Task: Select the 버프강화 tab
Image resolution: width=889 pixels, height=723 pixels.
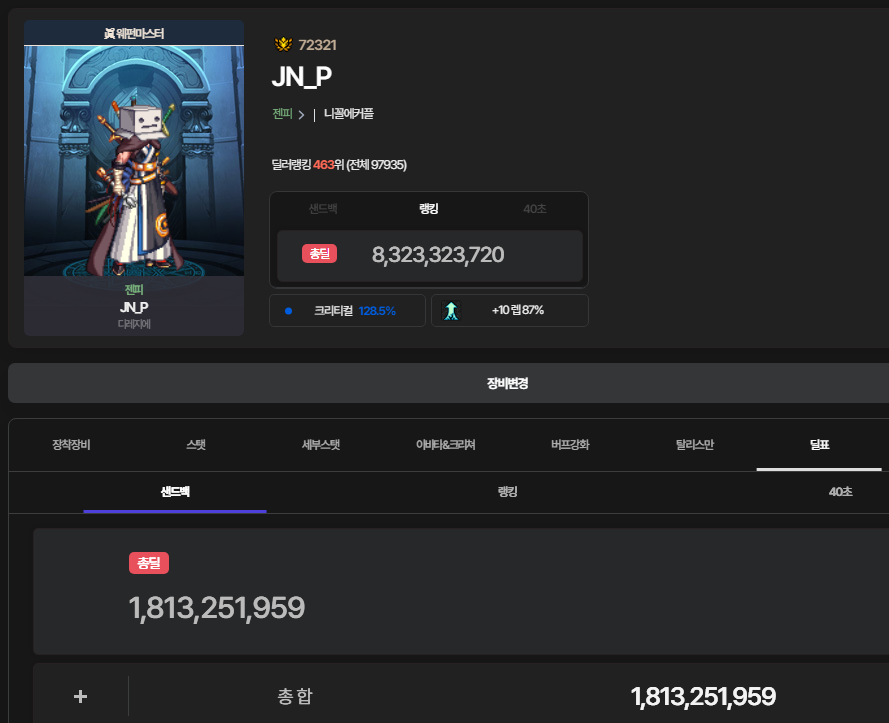Action: tap(570, 445)
